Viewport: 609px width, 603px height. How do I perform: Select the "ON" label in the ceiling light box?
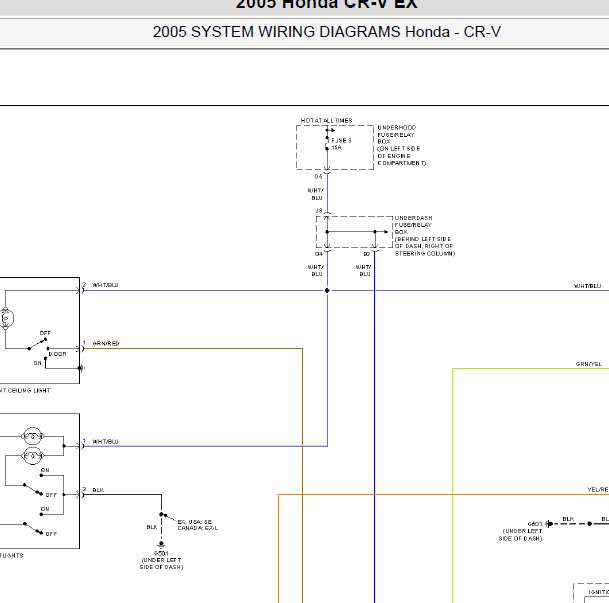[x=38, y=363]
